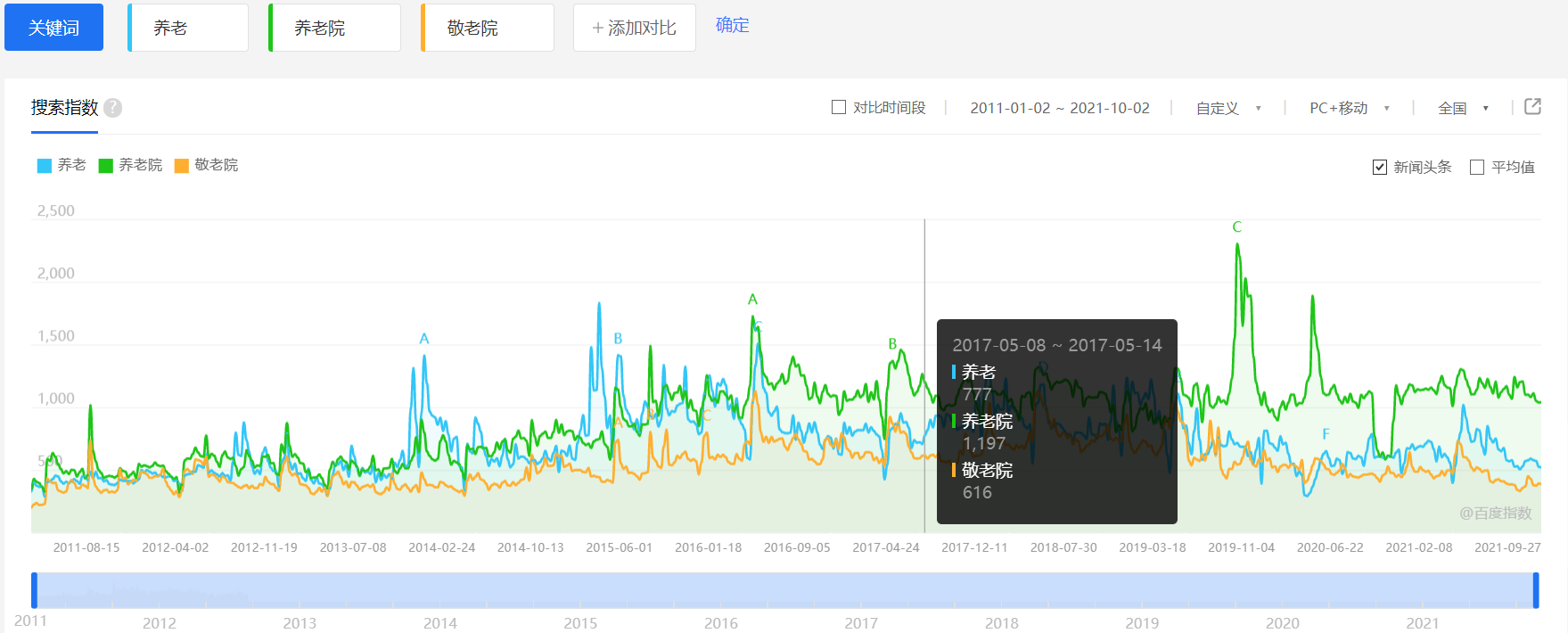Click the left handle of the range slider

pyautogui.click(x=34, y=590)
